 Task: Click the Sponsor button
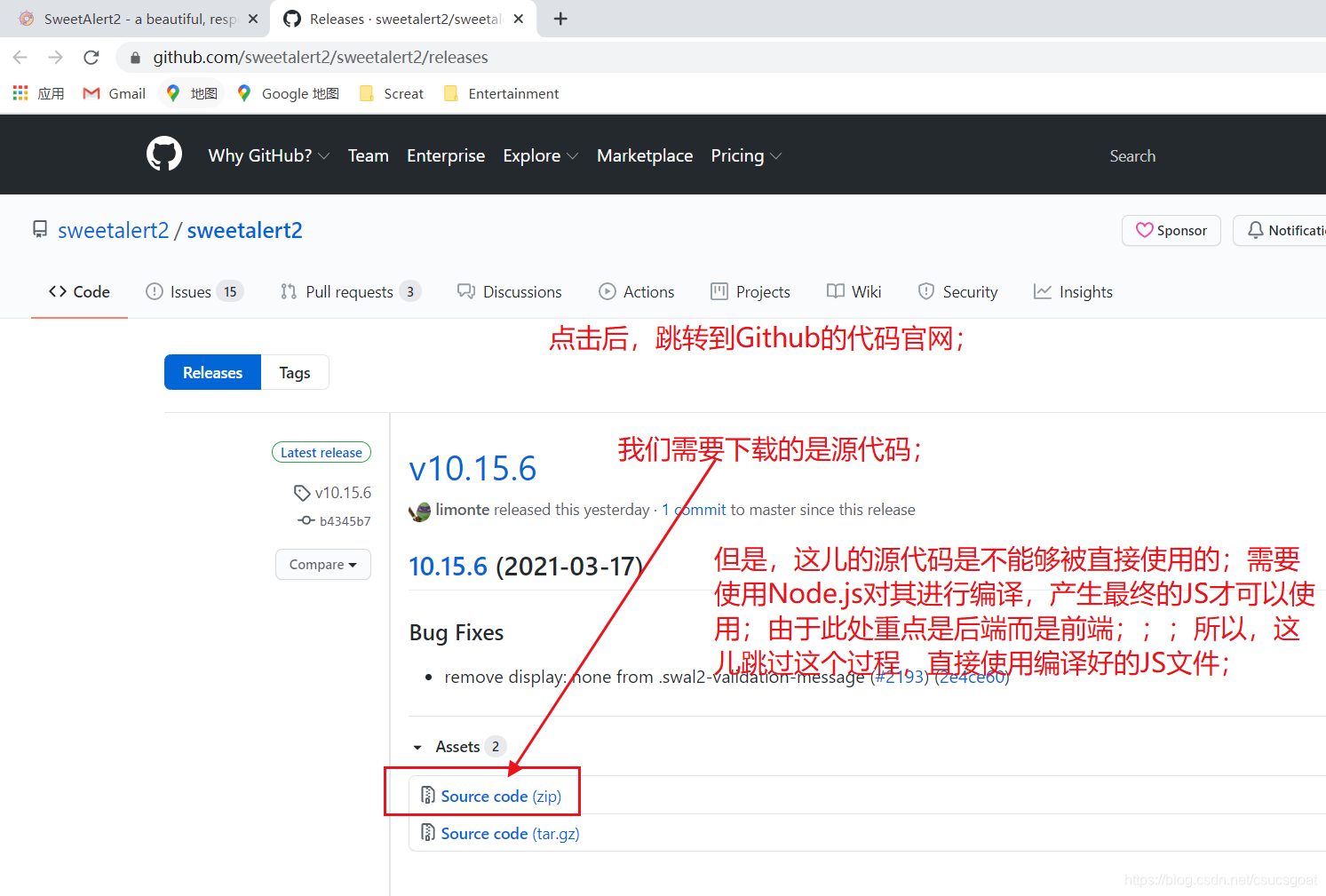pos(1171,230)
